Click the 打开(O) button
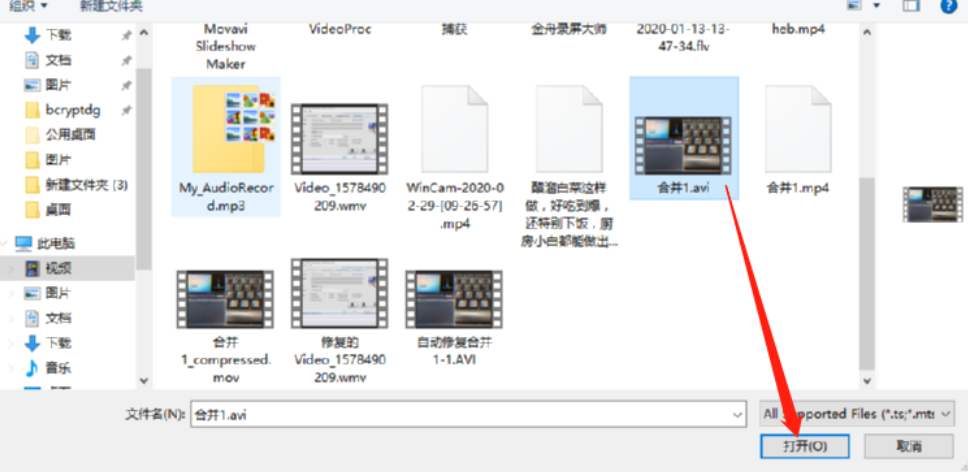 (x=804, y=445)
